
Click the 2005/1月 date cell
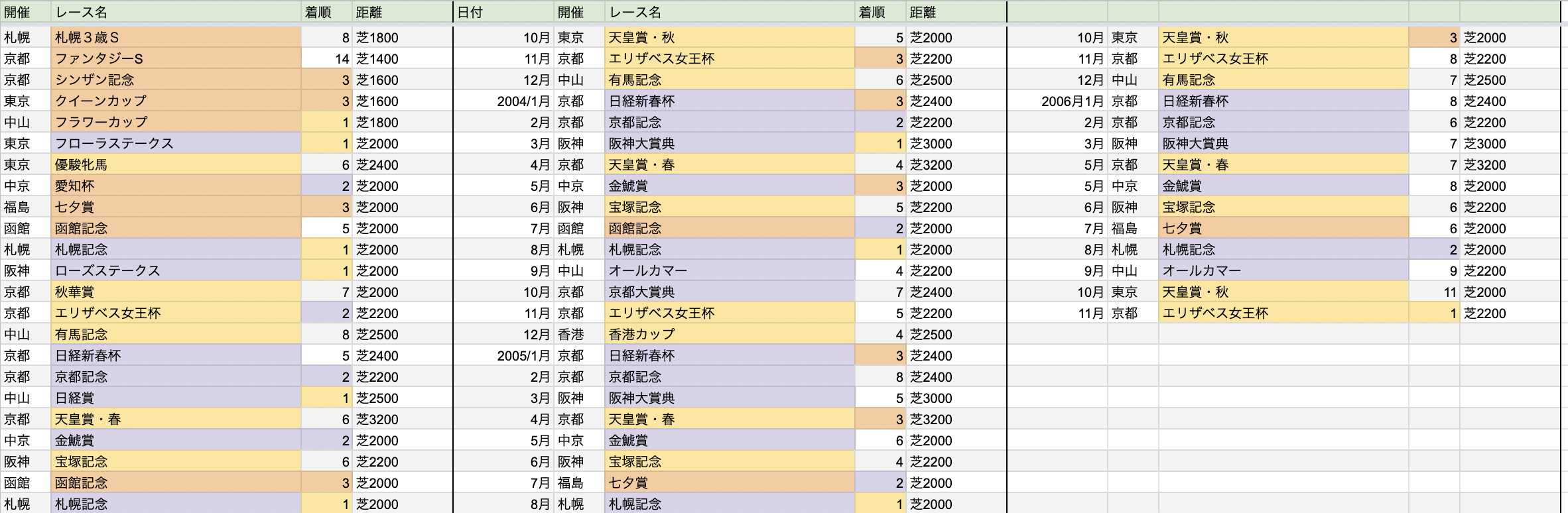[504, 356]
